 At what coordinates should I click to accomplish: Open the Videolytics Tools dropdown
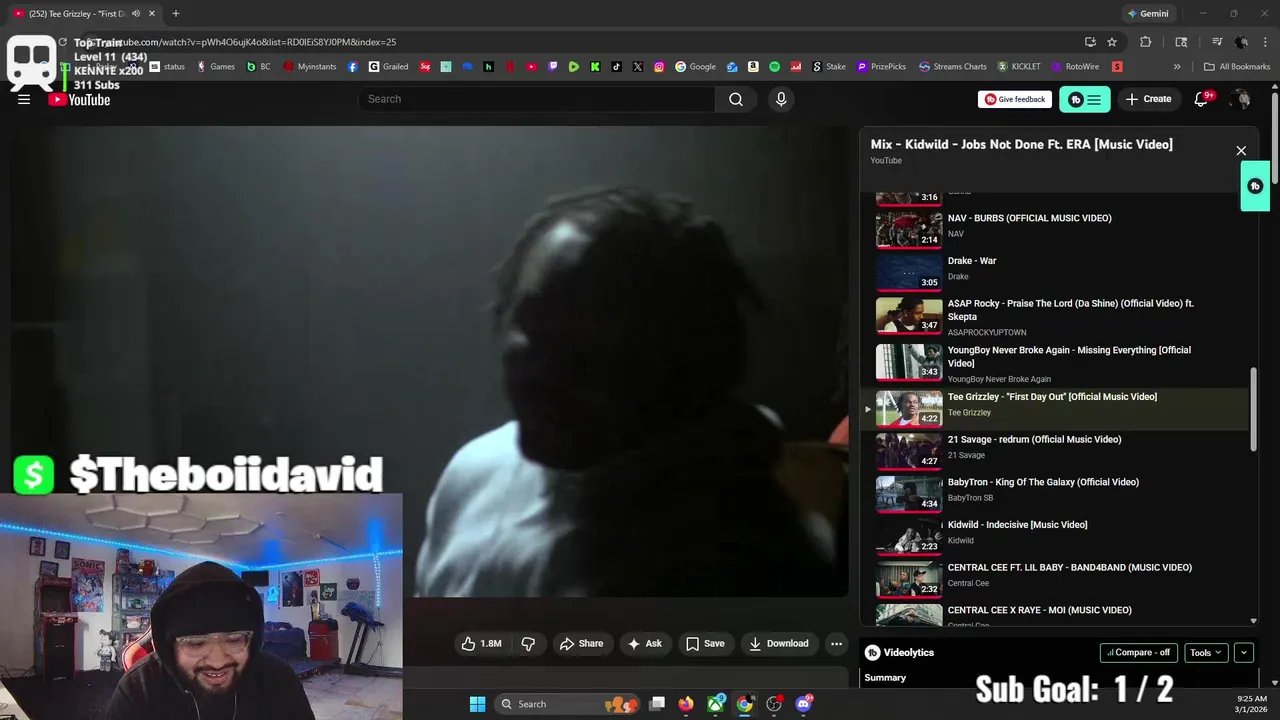coord(1207,652)
